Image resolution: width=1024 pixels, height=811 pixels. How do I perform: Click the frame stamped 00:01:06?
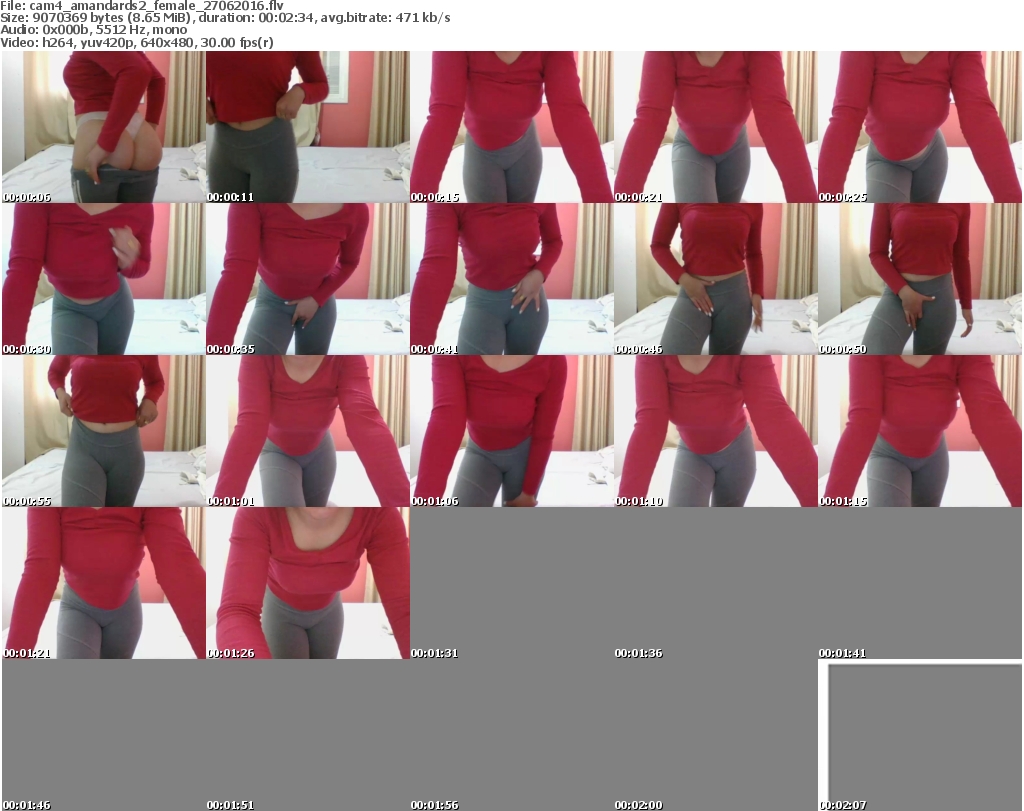511,431
